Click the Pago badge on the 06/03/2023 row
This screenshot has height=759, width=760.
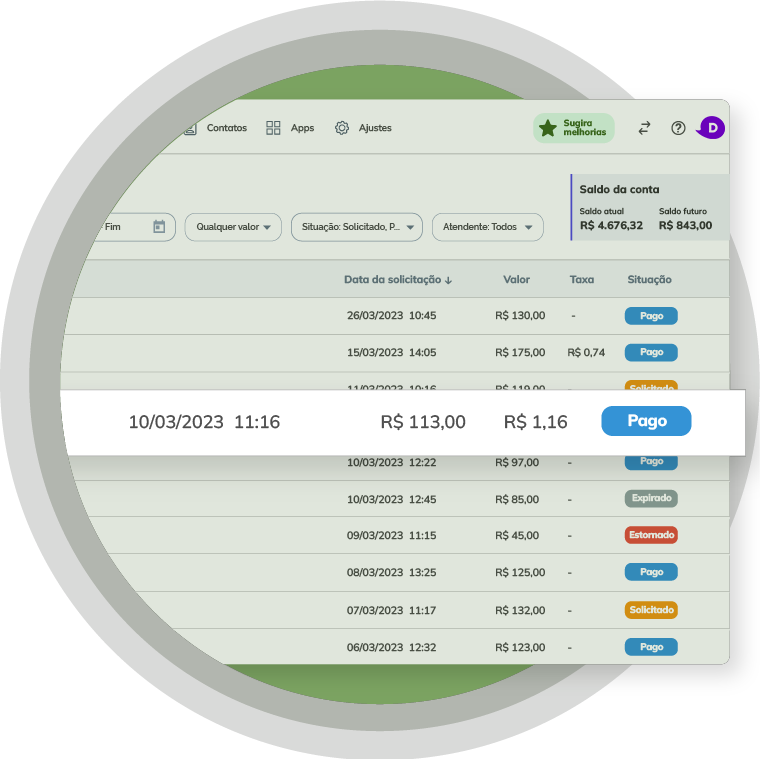click(651, 647)
